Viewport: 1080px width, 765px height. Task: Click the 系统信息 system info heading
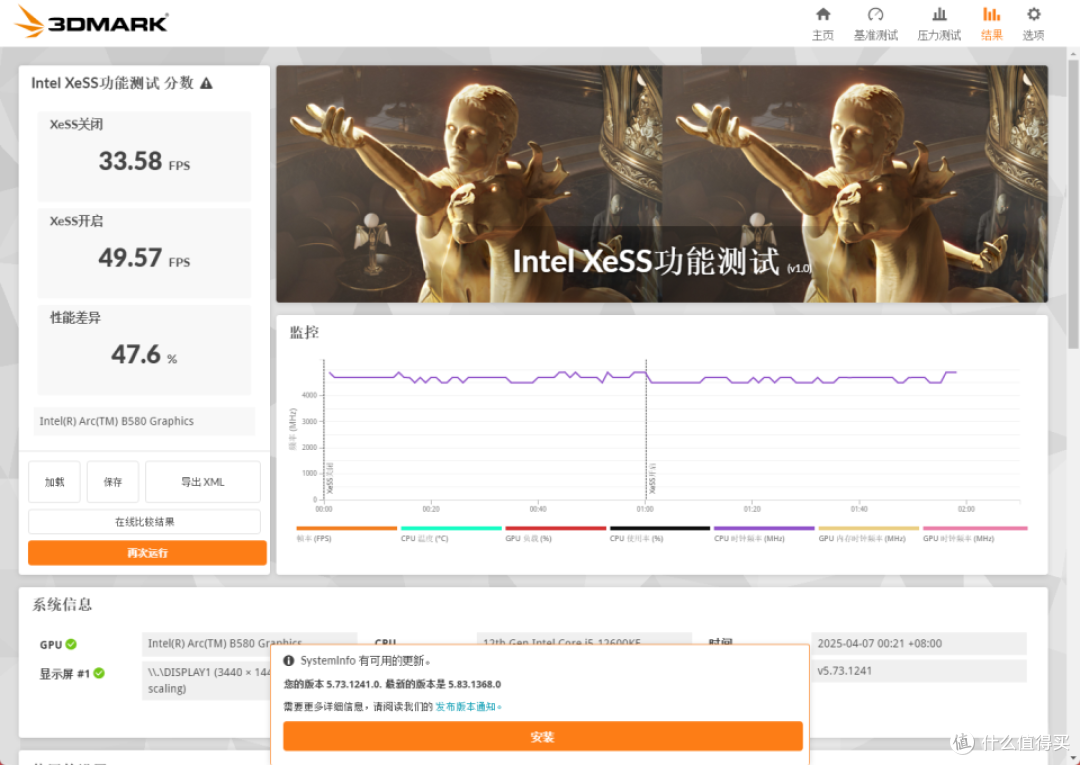pos(62,605)
